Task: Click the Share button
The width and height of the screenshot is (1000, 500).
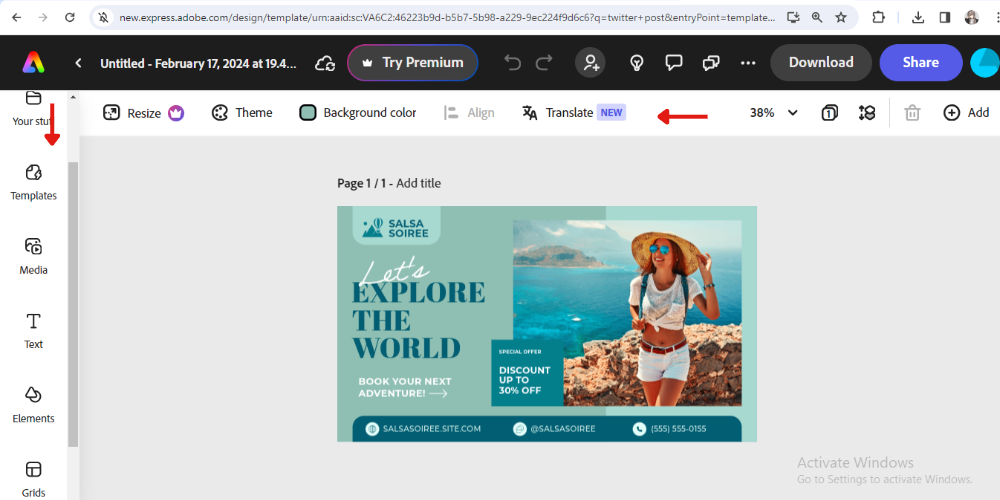Action: click(x=920, y=62)
